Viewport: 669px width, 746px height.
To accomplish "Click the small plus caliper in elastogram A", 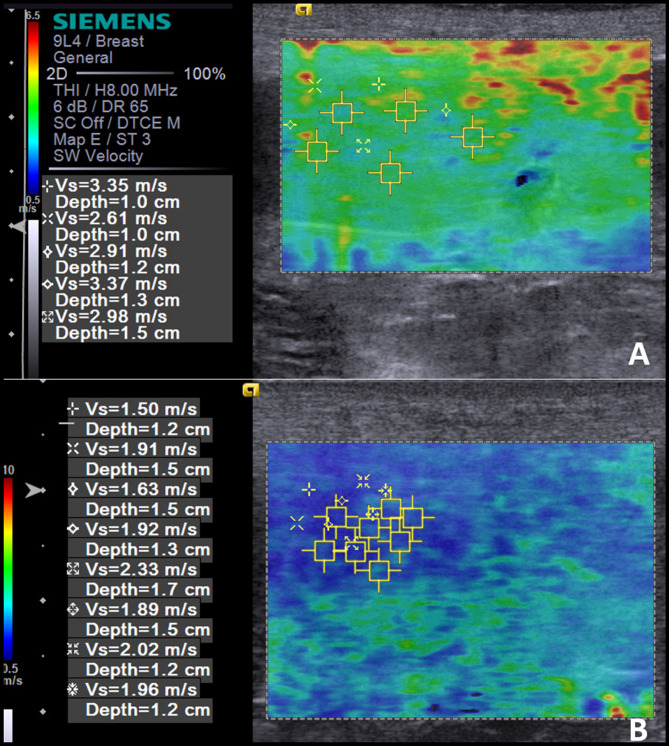I will click(x=379, y=84).
